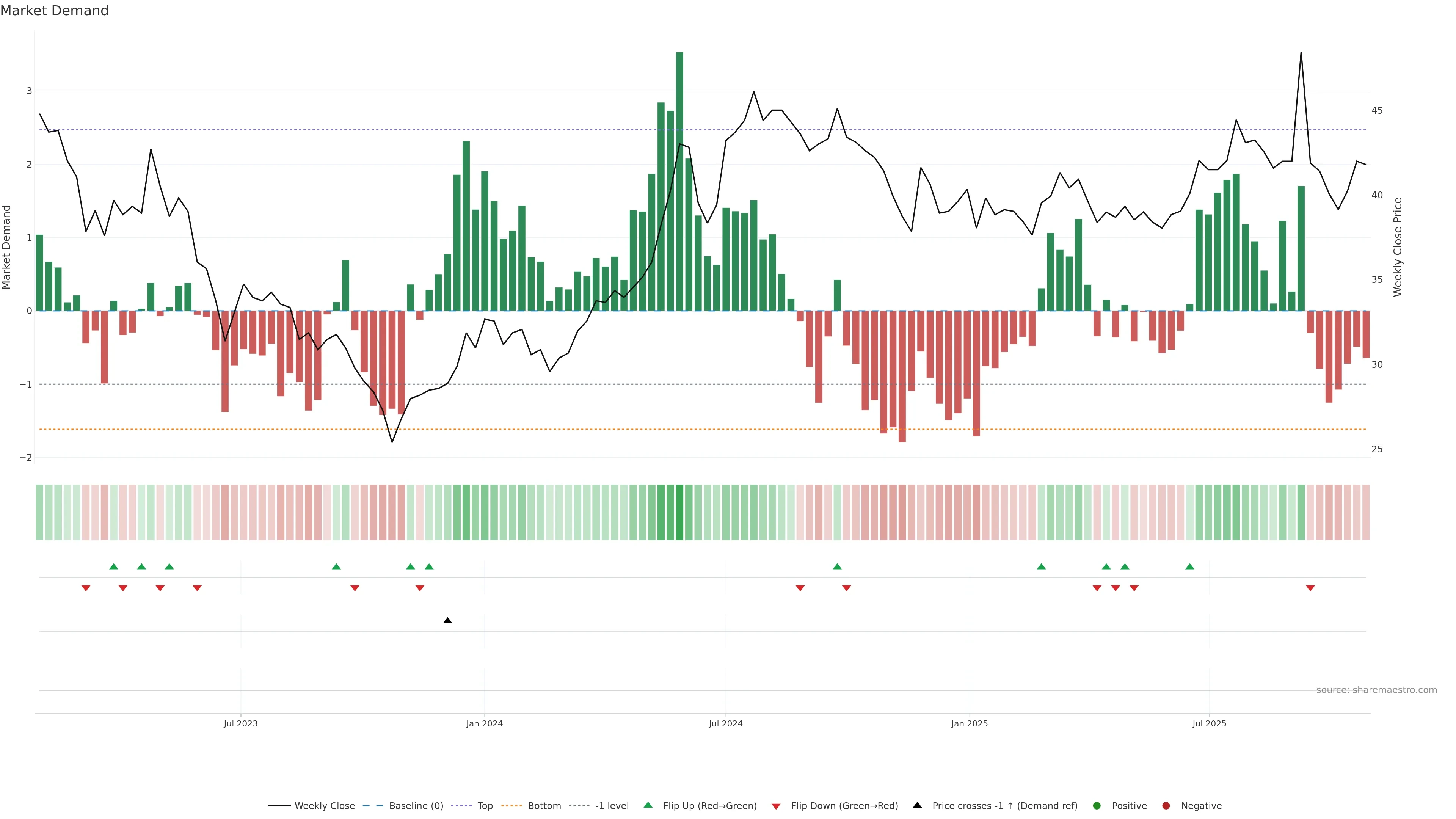Image resolution: width=1456 pixels, height=819 pixels.
Task: Click the red Flip Down legend triangle
Action: click(x=776, y=806)
